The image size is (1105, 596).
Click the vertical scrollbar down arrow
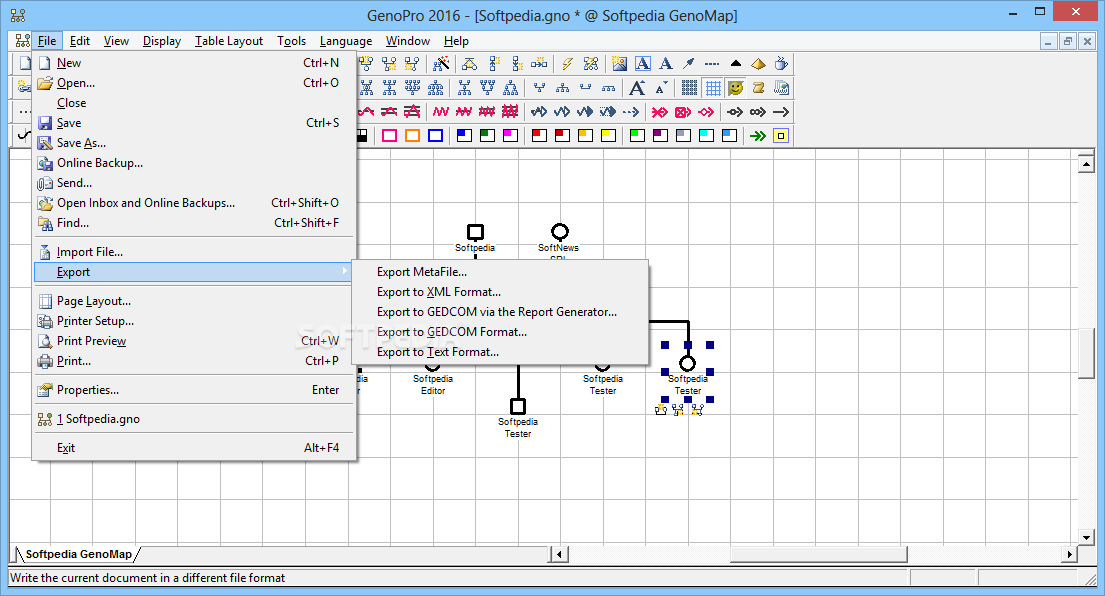(x=1086, y=538)
